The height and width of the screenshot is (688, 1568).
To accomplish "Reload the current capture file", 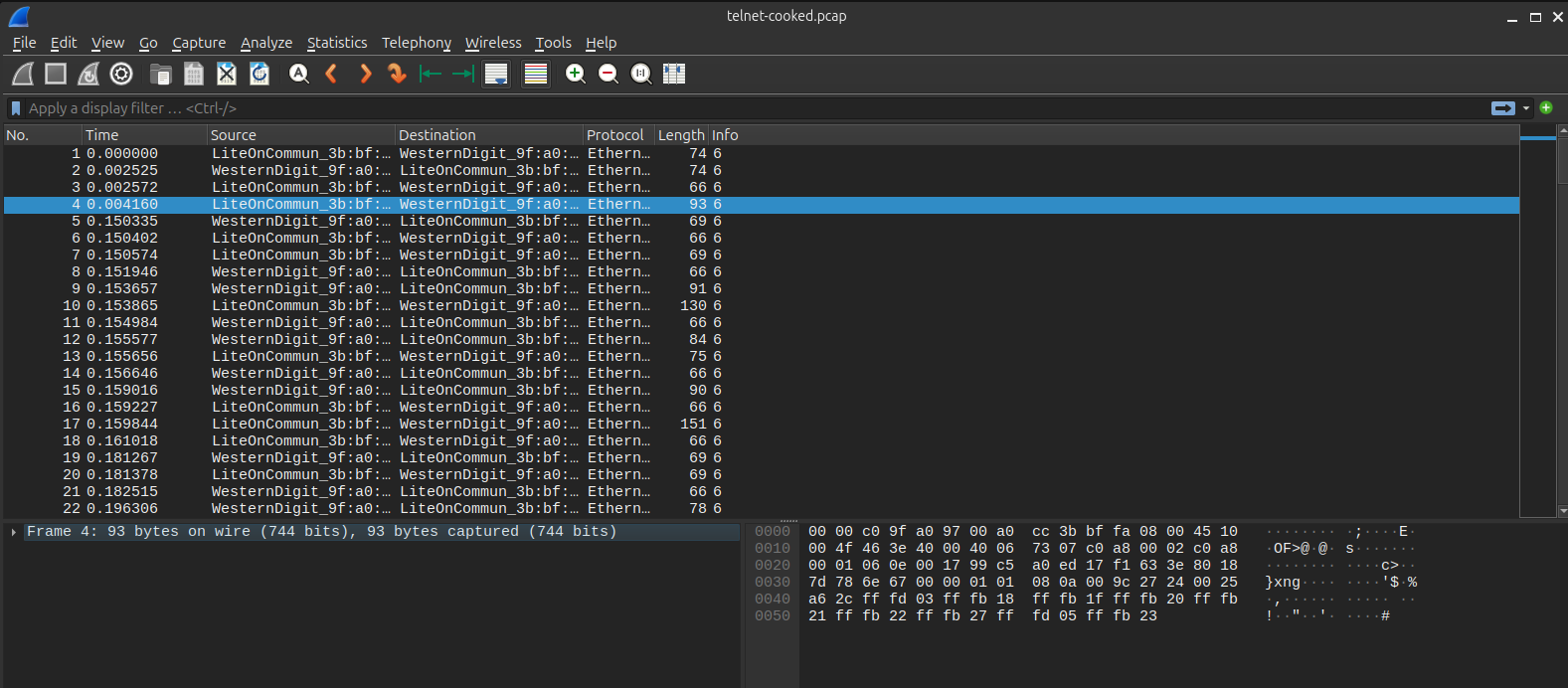I will [260, 74].
